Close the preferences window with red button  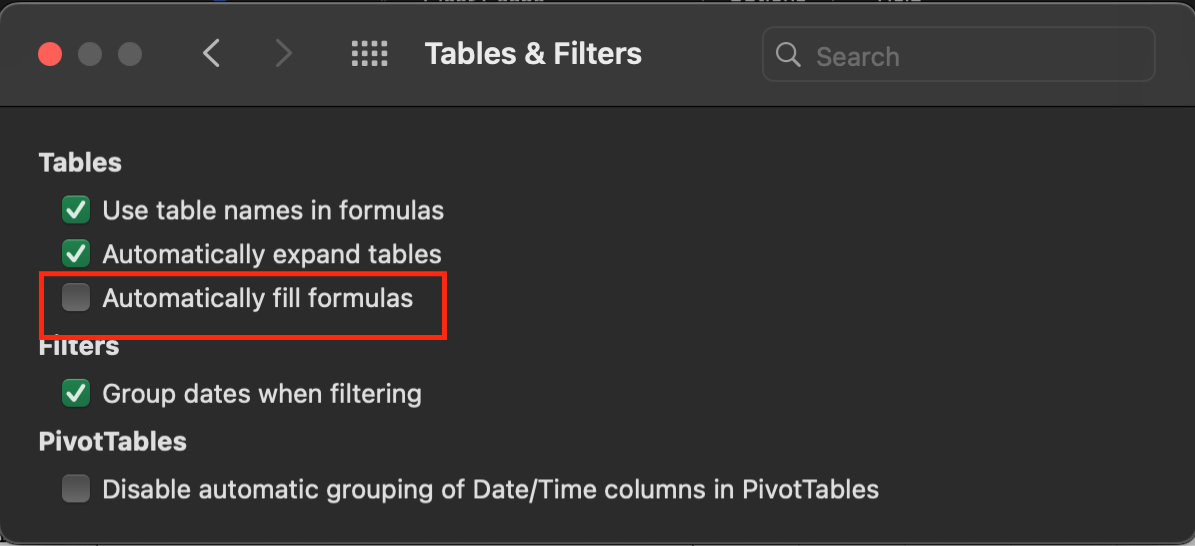pos(50,54)
